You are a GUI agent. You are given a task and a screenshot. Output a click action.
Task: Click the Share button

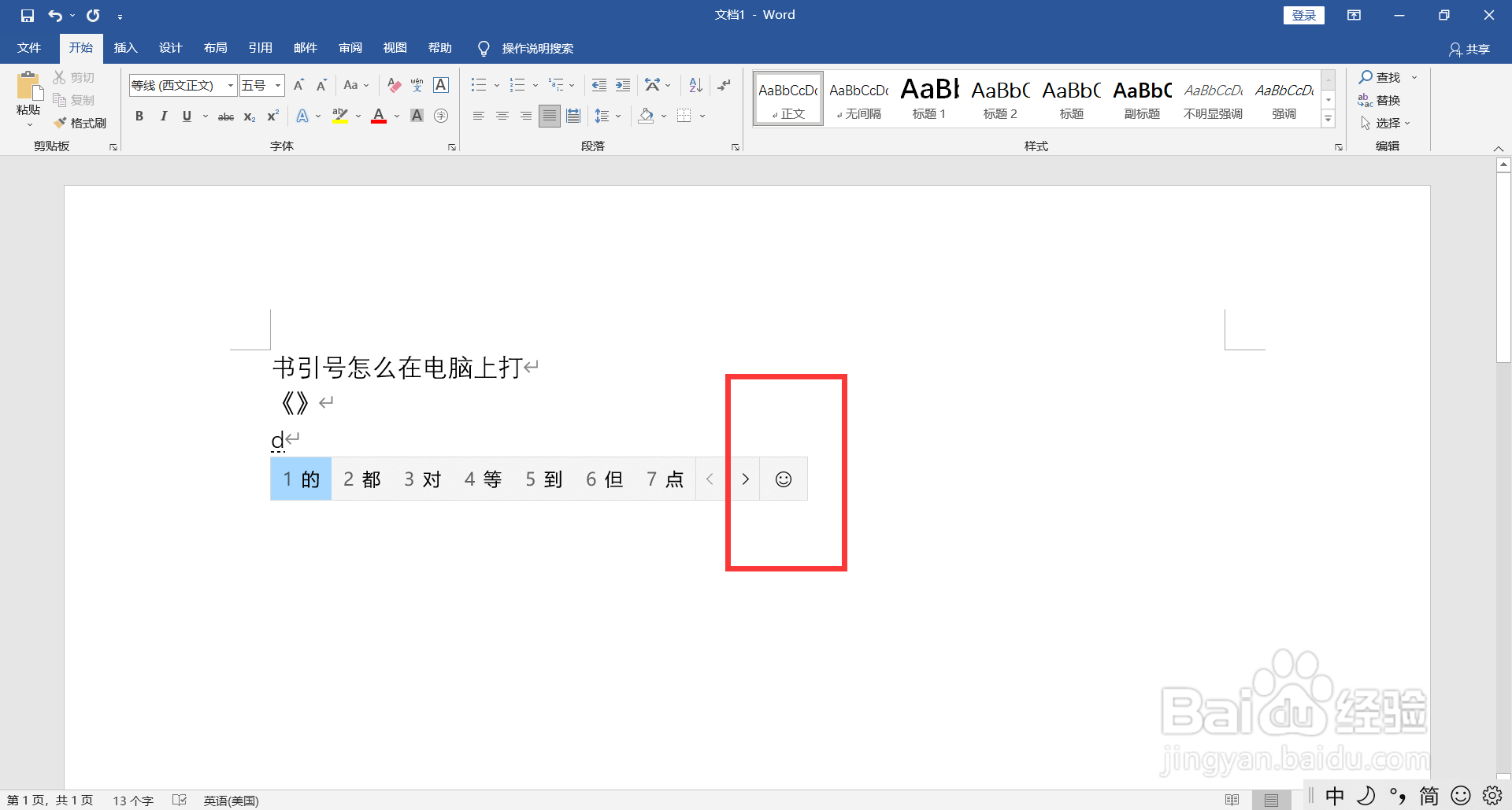tap(1469, 49)
